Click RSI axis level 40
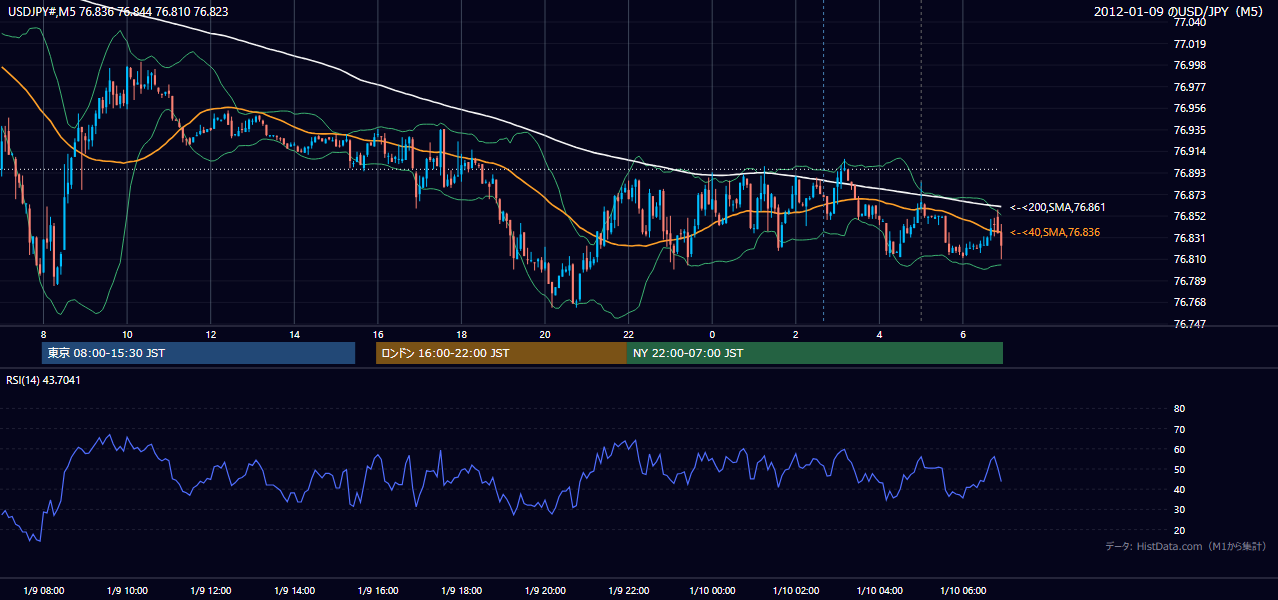Screen dimensions: 1278x600 (1179, 489)
